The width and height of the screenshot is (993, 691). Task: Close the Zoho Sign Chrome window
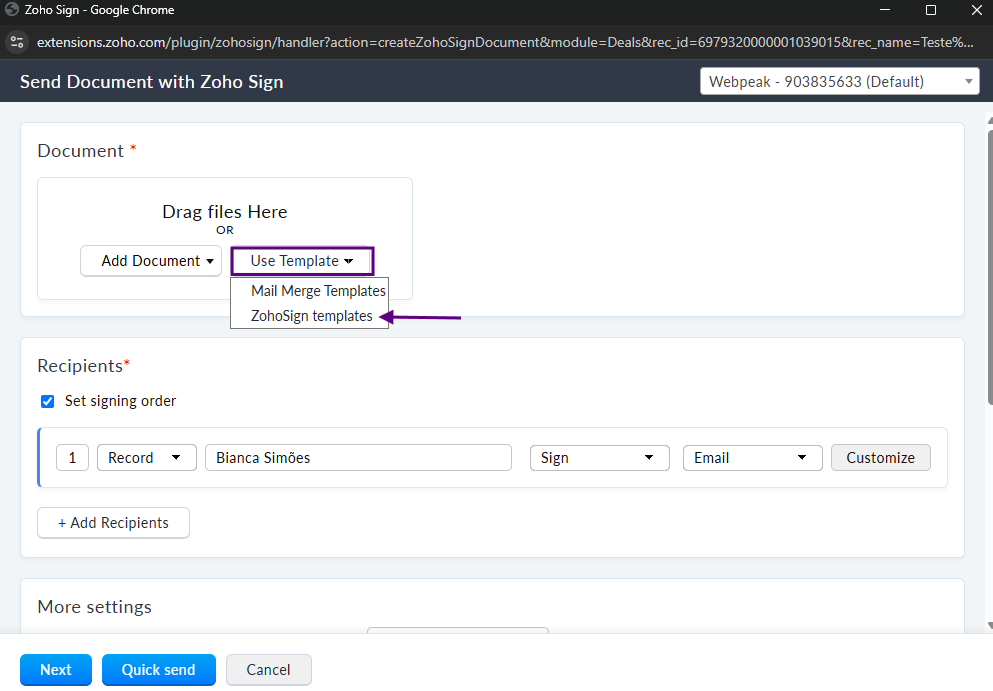tap(977, 10)
